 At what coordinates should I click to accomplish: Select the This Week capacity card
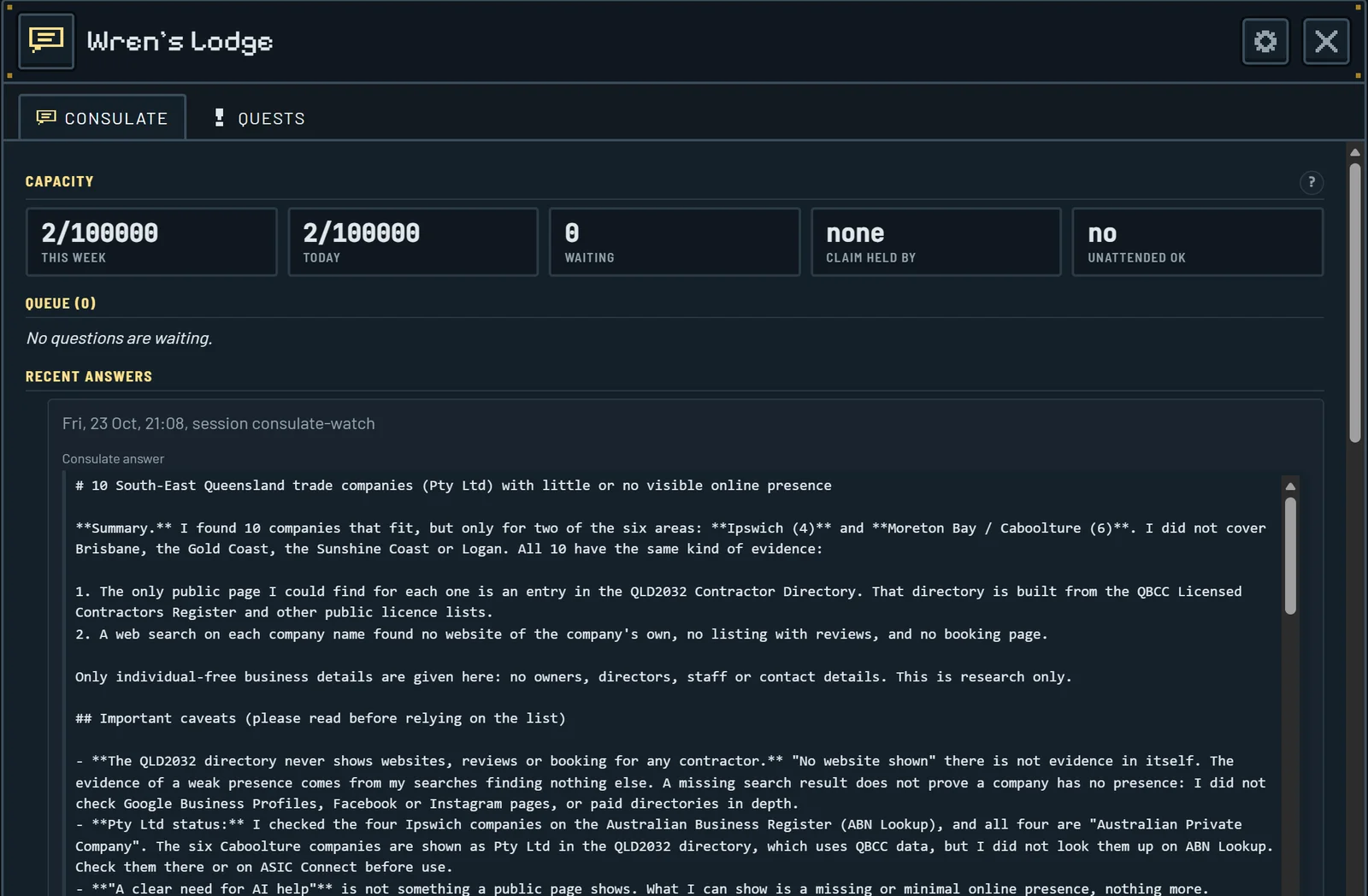pyautogui.click(x=151, y=242)
